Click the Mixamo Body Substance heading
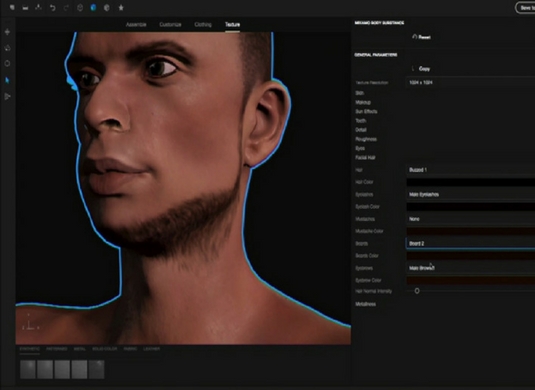 point(379,23)
